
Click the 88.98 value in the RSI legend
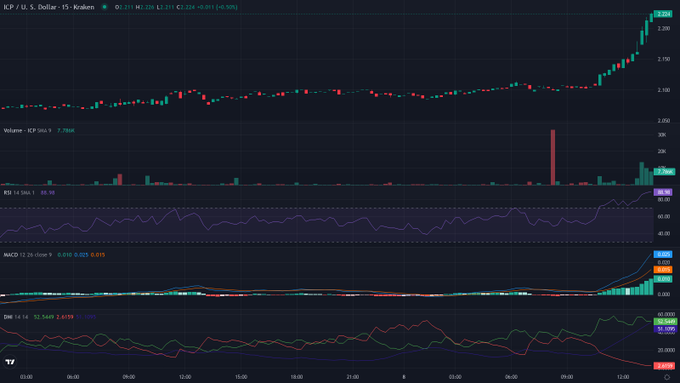point(48,193)
